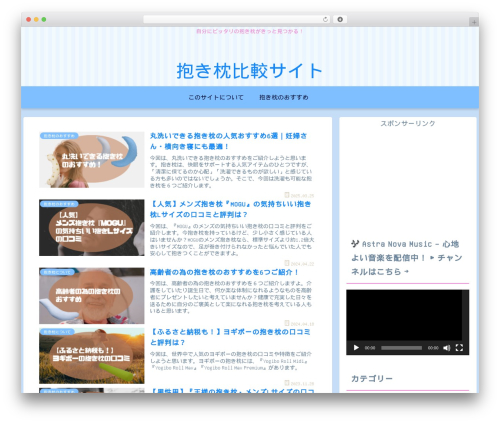Open the 【人気】メンズ抱き枕 MOGU article title
The height and width of the screenshot is (423, 500).
pyautogui.click(x=230, y=209)
